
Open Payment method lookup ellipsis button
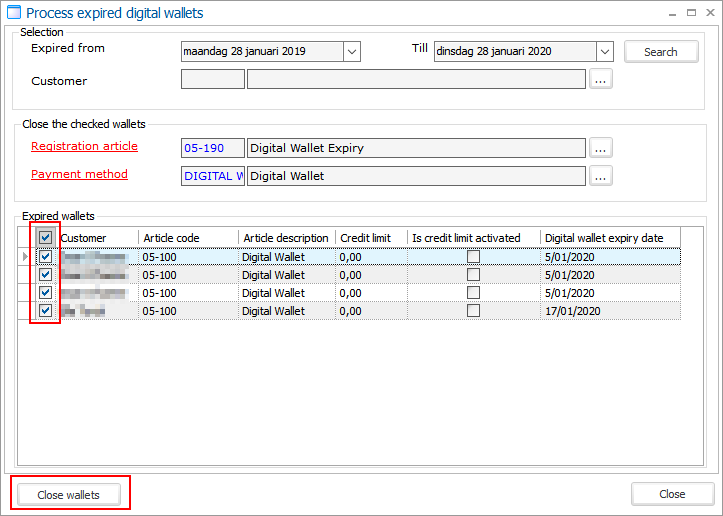click(x=600, y=176)
